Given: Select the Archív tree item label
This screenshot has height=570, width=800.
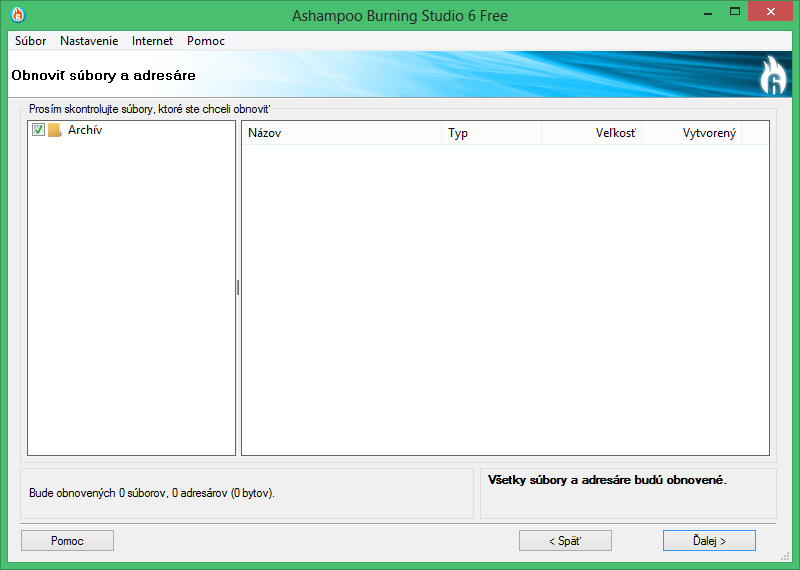Looking at the screenshot, I should click(85, 130).
